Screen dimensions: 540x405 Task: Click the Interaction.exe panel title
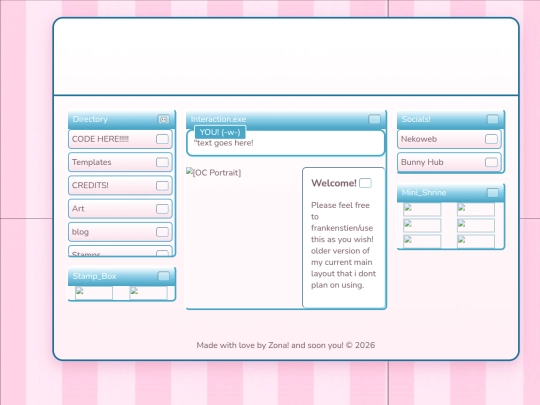pyautogui.click(x=218, y=119)
